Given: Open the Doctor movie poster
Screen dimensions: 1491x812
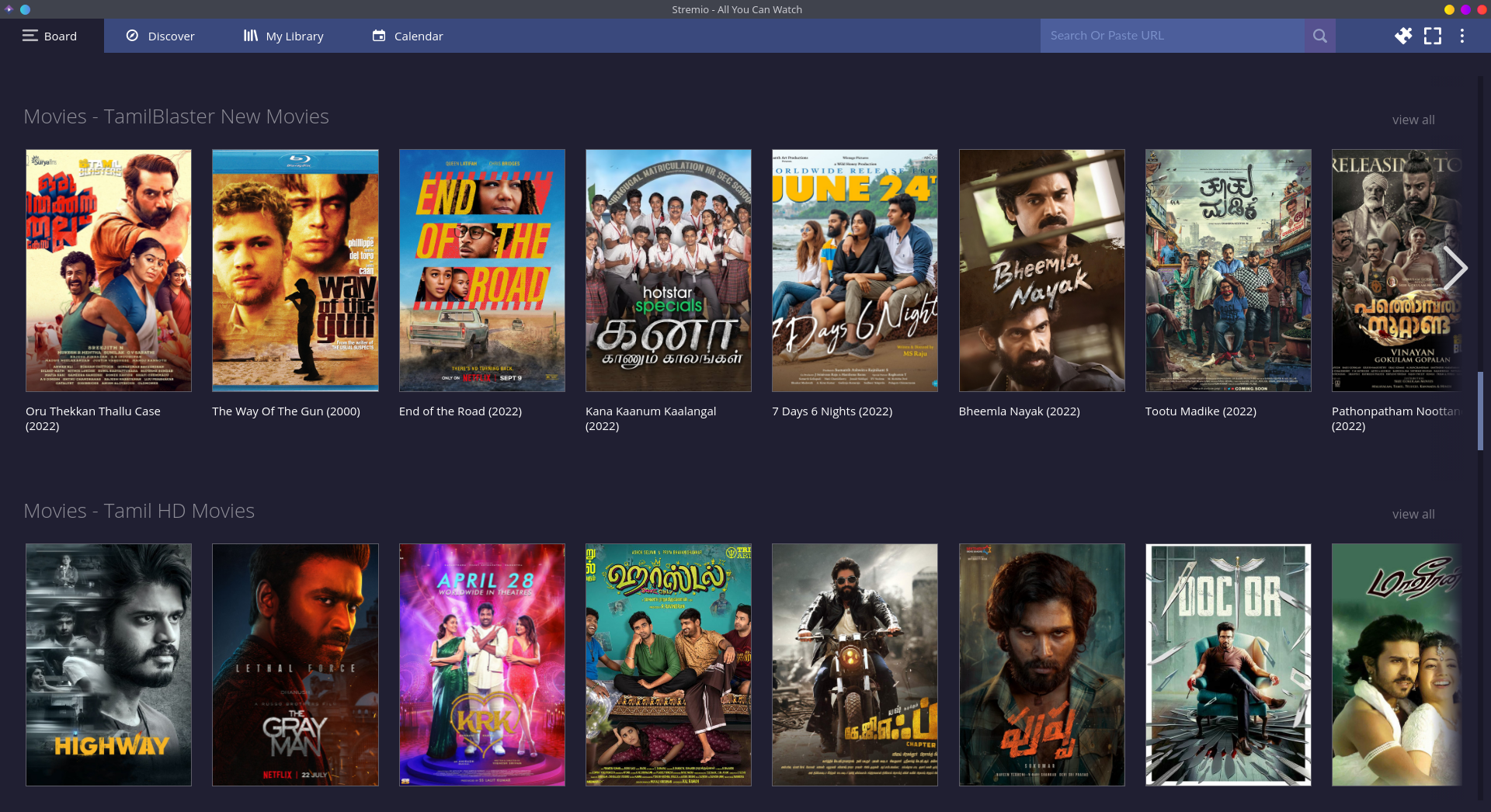Looking at the screenshot, I should [1229, 665].
